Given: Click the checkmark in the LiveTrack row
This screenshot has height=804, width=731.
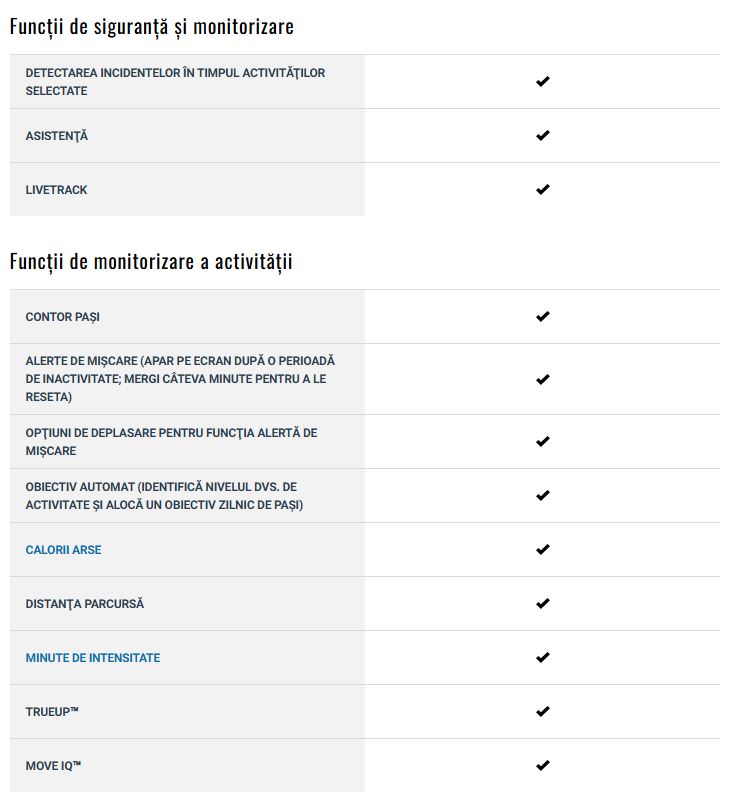Looking at the screenshot, I should coord(542,189).
